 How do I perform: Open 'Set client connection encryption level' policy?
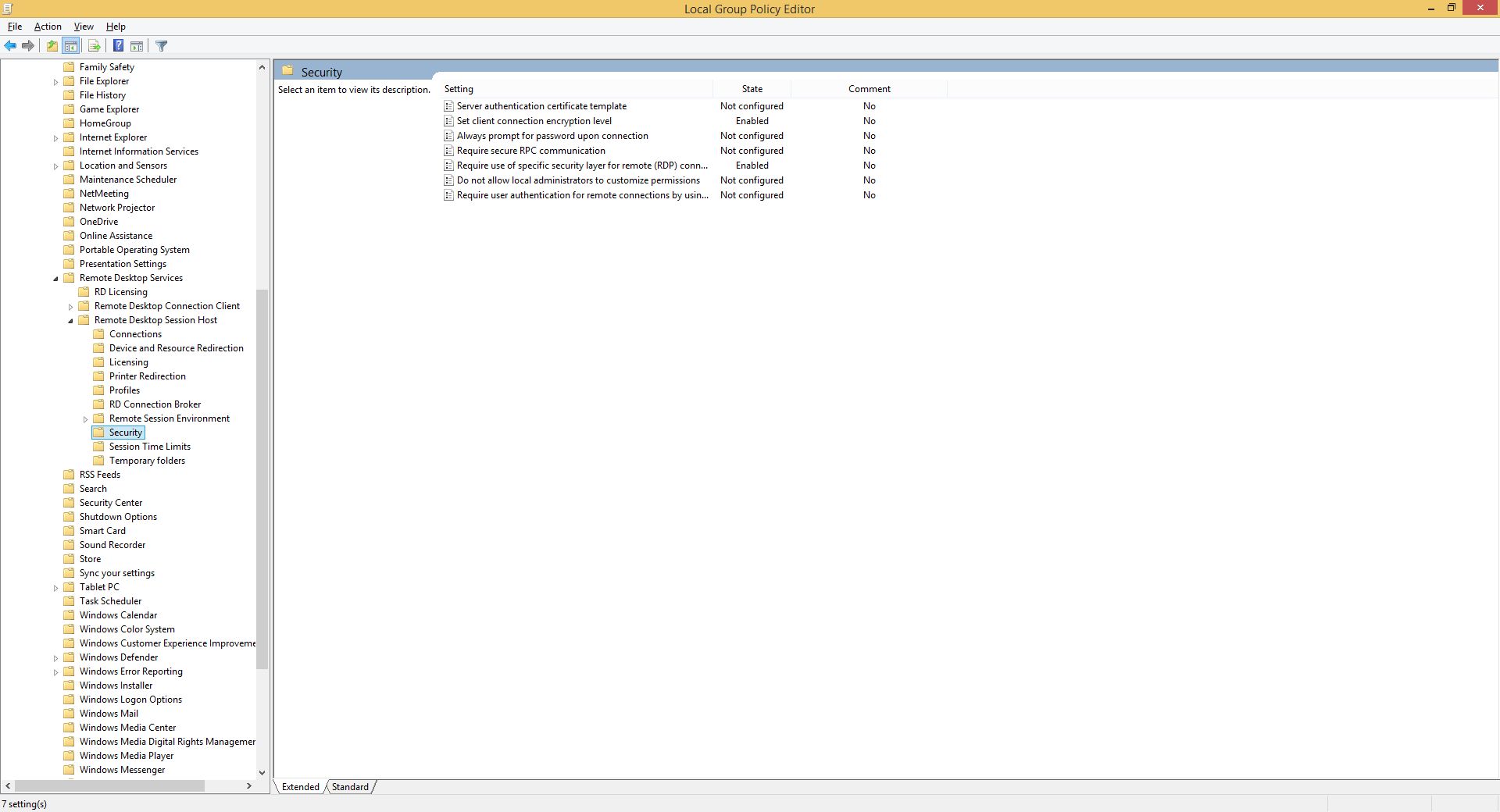534,121
